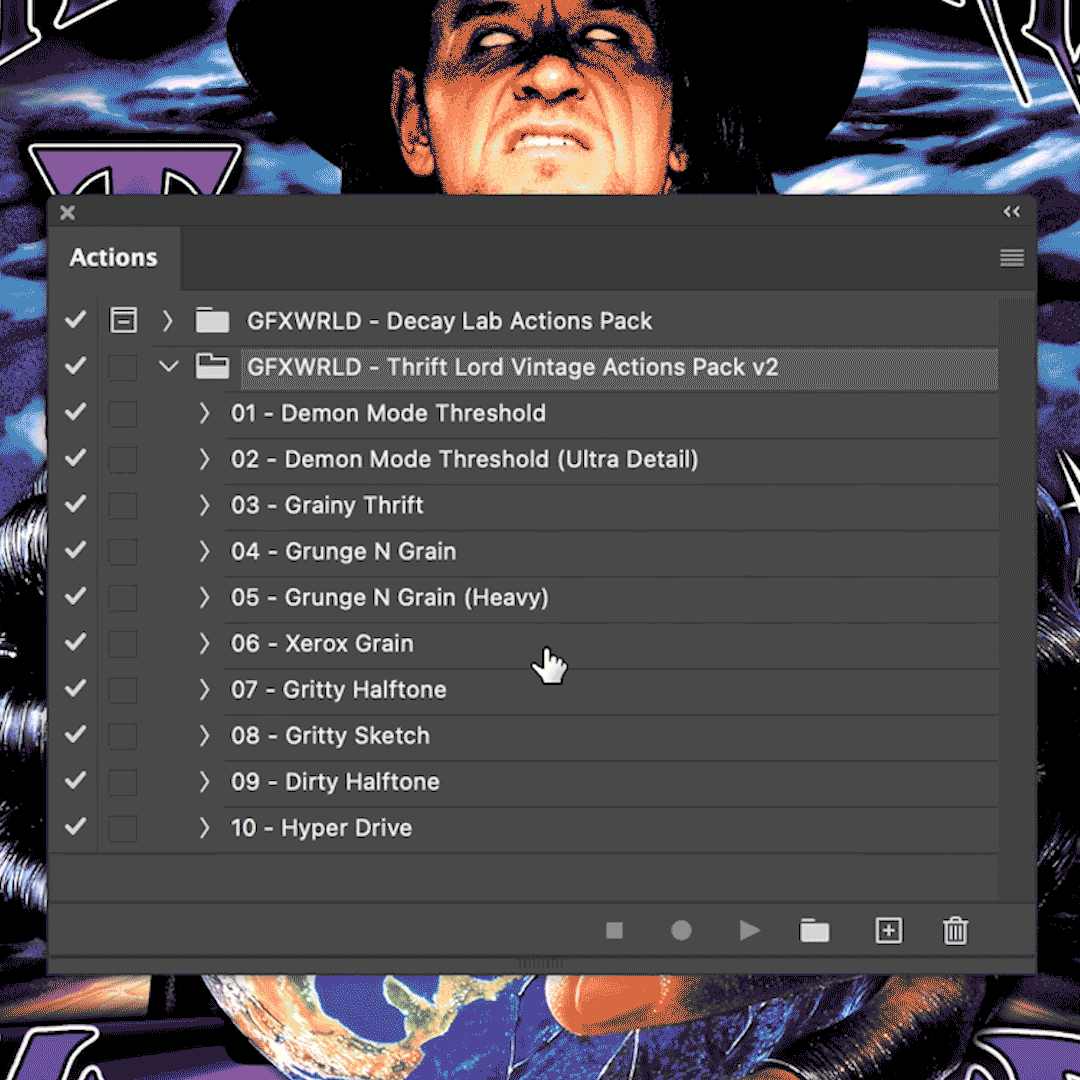Click the Decay Lab Actions Pack folder icon
Viewport: 1080px width, 1080px height.
pos(212,321)
